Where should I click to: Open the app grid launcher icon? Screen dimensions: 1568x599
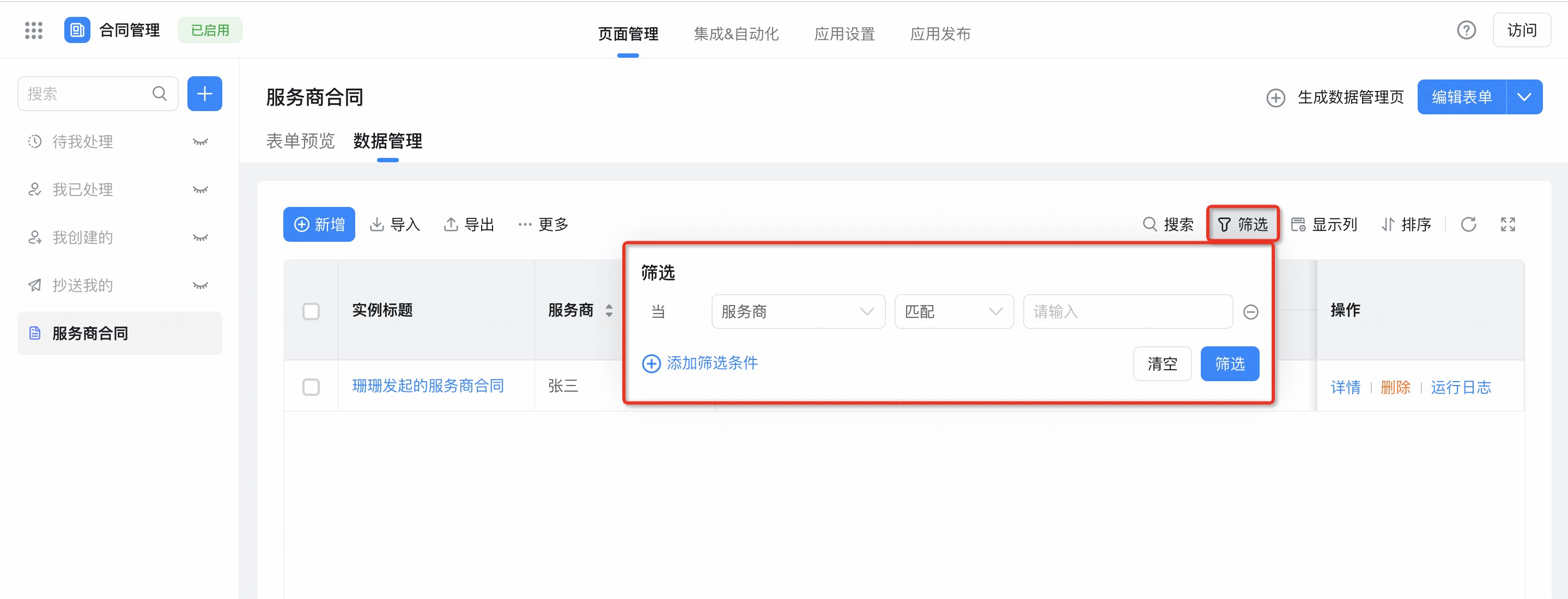[33, 30]
